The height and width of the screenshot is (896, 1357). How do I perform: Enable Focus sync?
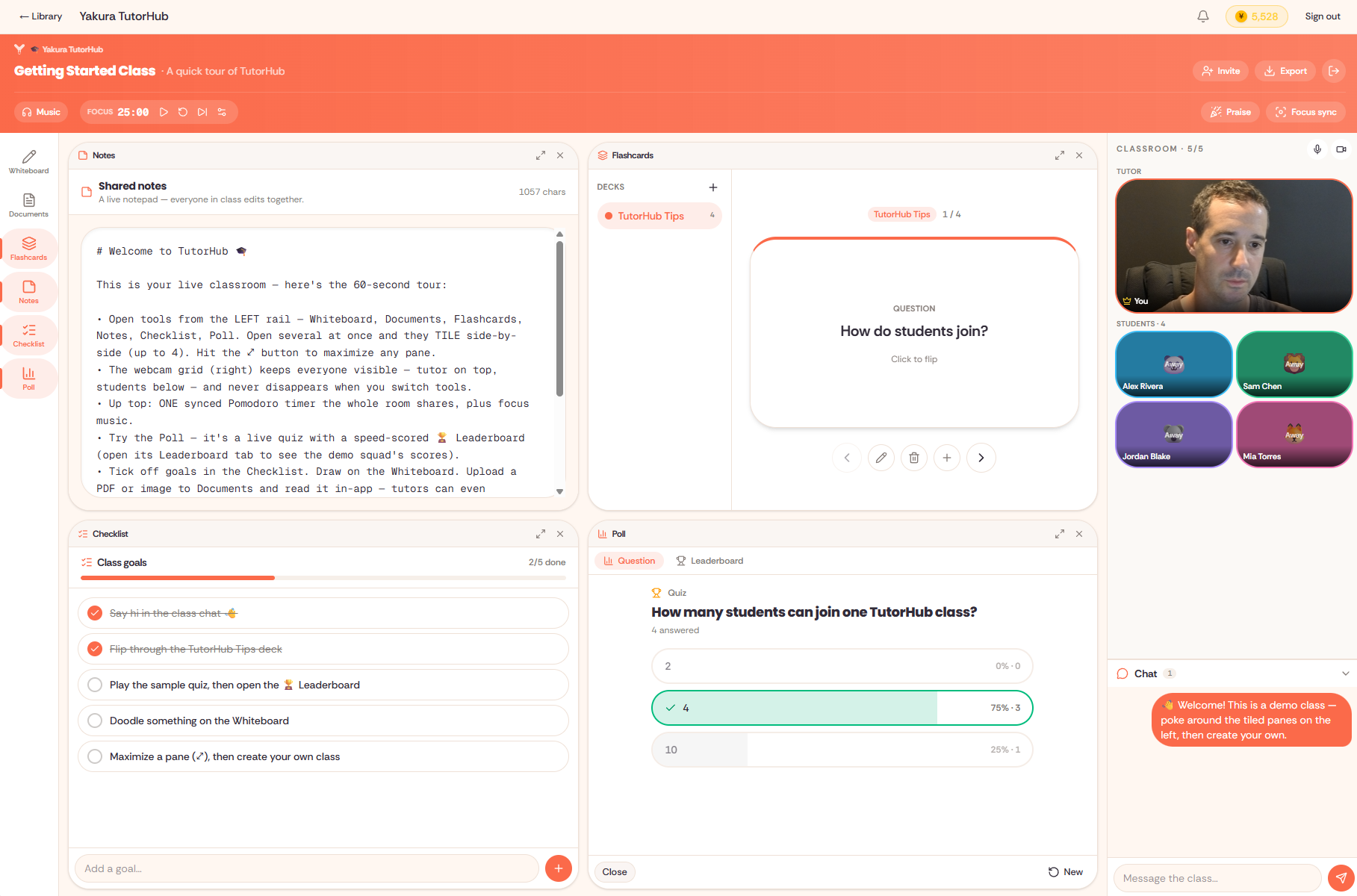(x=1306, y=112)
